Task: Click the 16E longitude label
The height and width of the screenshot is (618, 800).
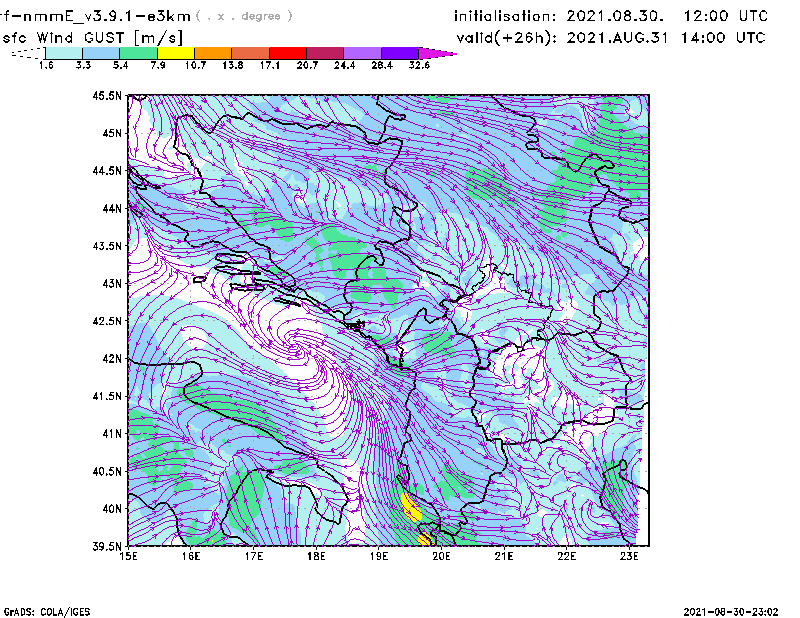Action: [191, 556]
